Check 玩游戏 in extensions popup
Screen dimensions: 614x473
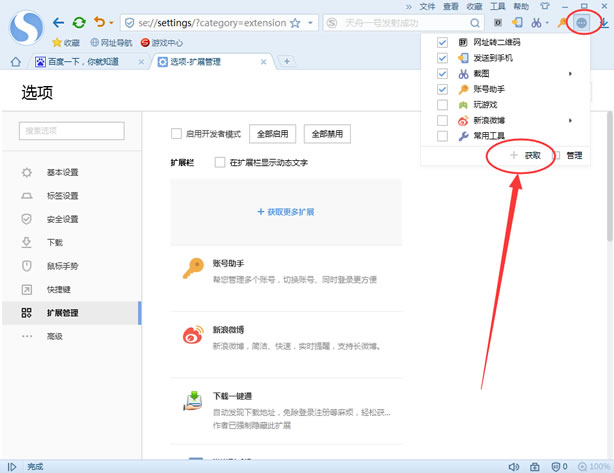tap(442, 105)
